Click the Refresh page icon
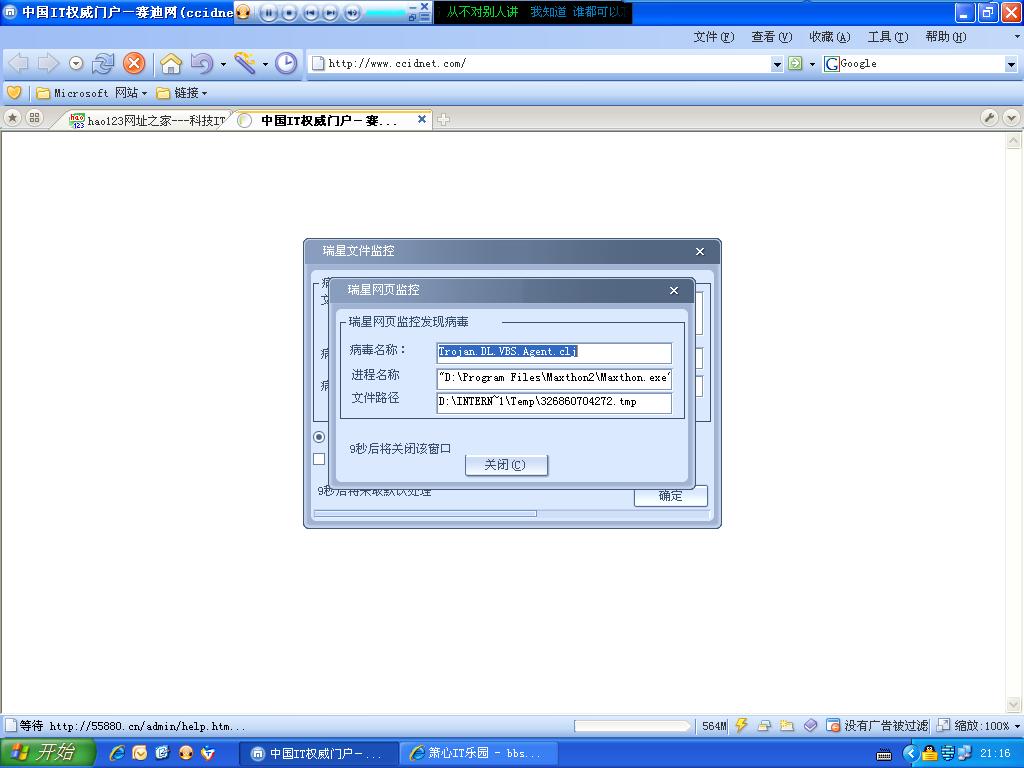Viewport: 1024px width, 768px height. (x=103, y=63)
